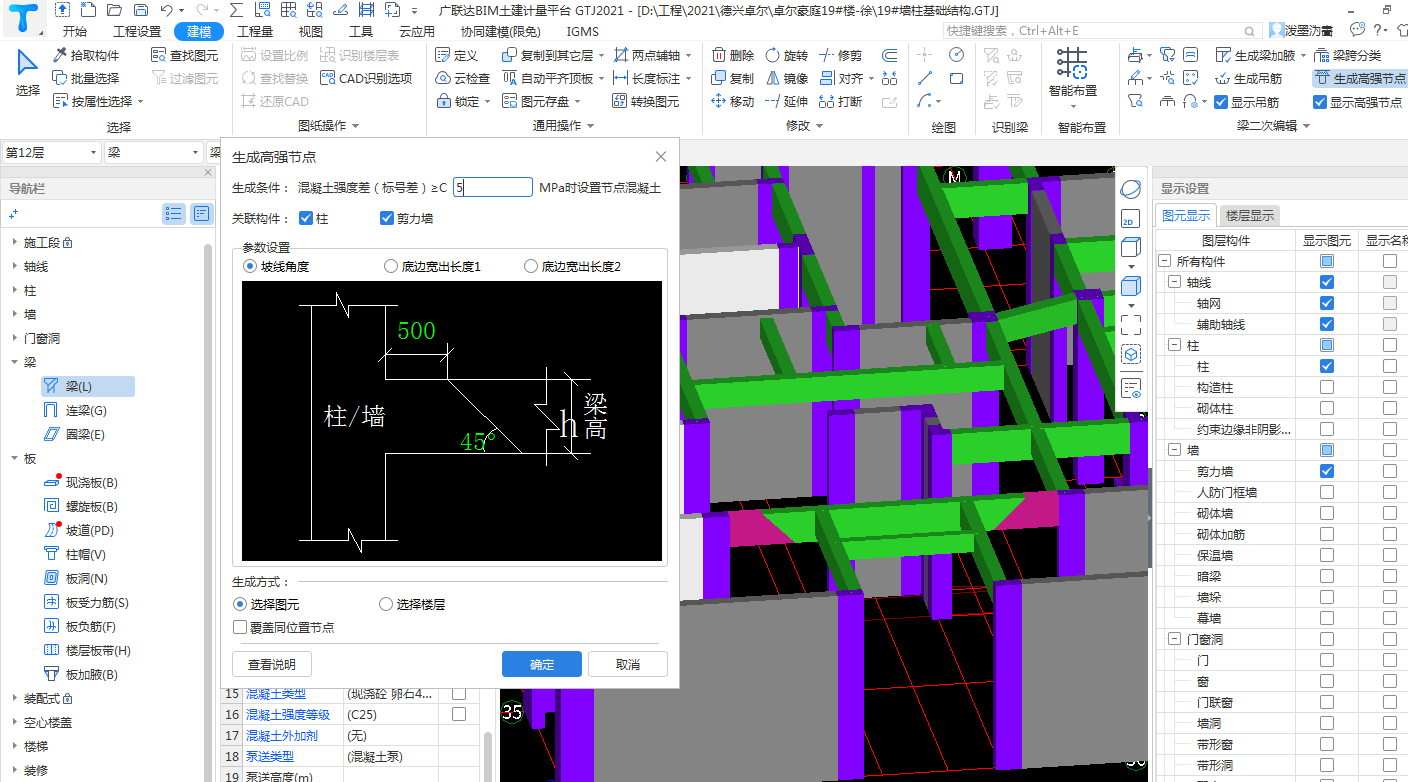The width and height of the screenshot is (1408, 782).
Task: Click the 选择 arrow selection tool
Action: [28, 74]
